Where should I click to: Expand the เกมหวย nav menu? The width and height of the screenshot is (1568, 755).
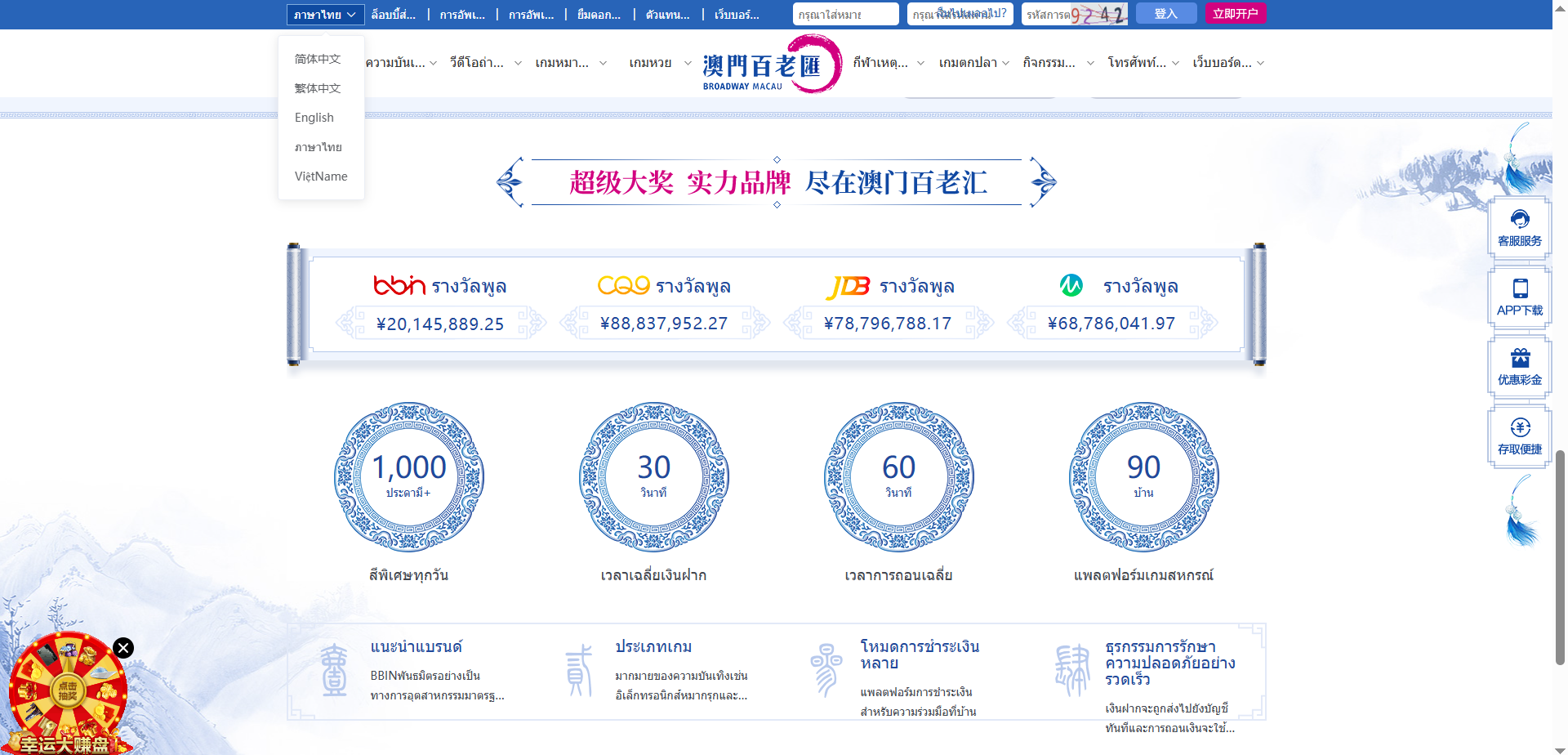[660, 63]
